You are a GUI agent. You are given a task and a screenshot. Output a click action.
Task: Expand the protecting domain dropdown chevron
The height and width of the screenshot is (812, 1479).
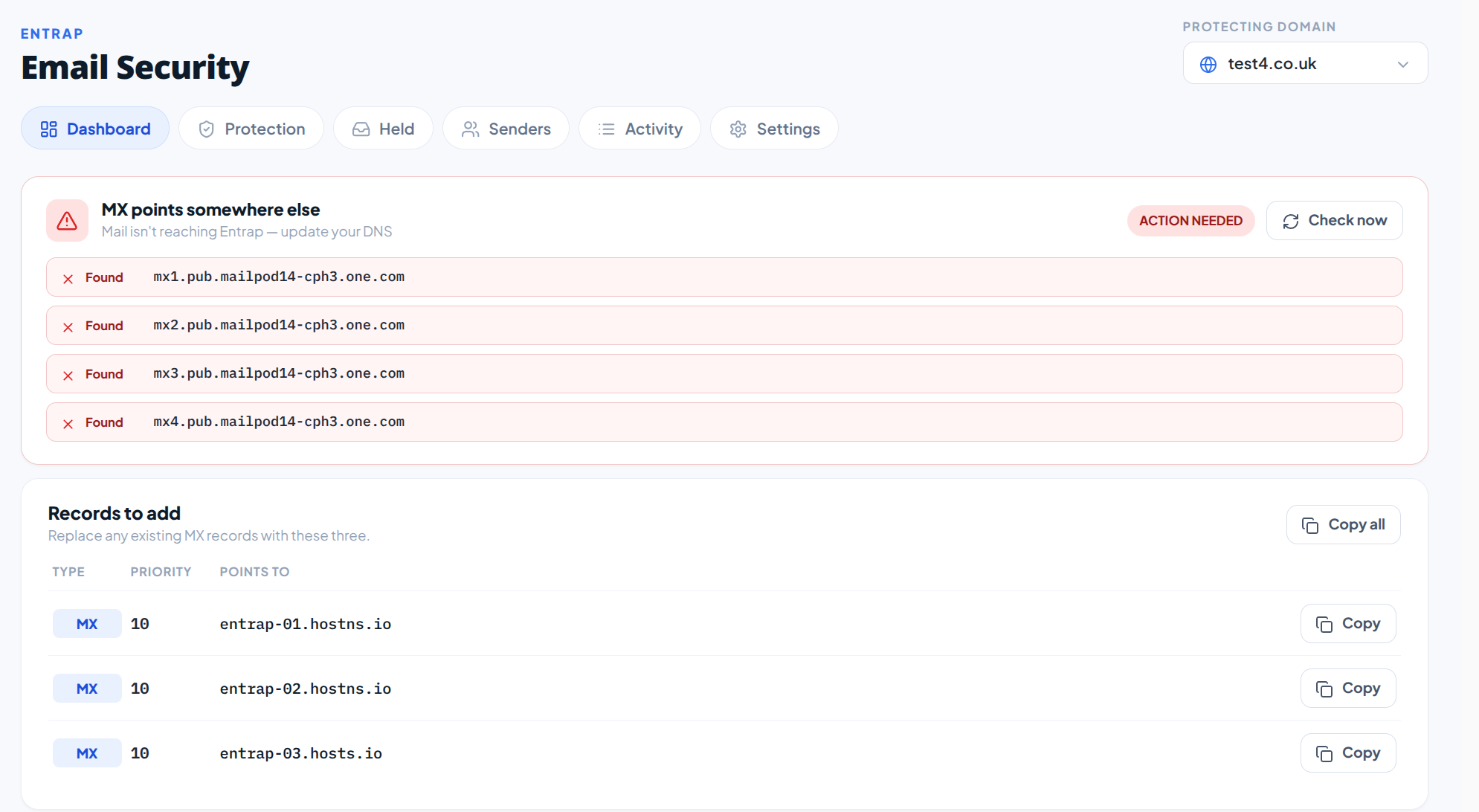click(1403, 65)
